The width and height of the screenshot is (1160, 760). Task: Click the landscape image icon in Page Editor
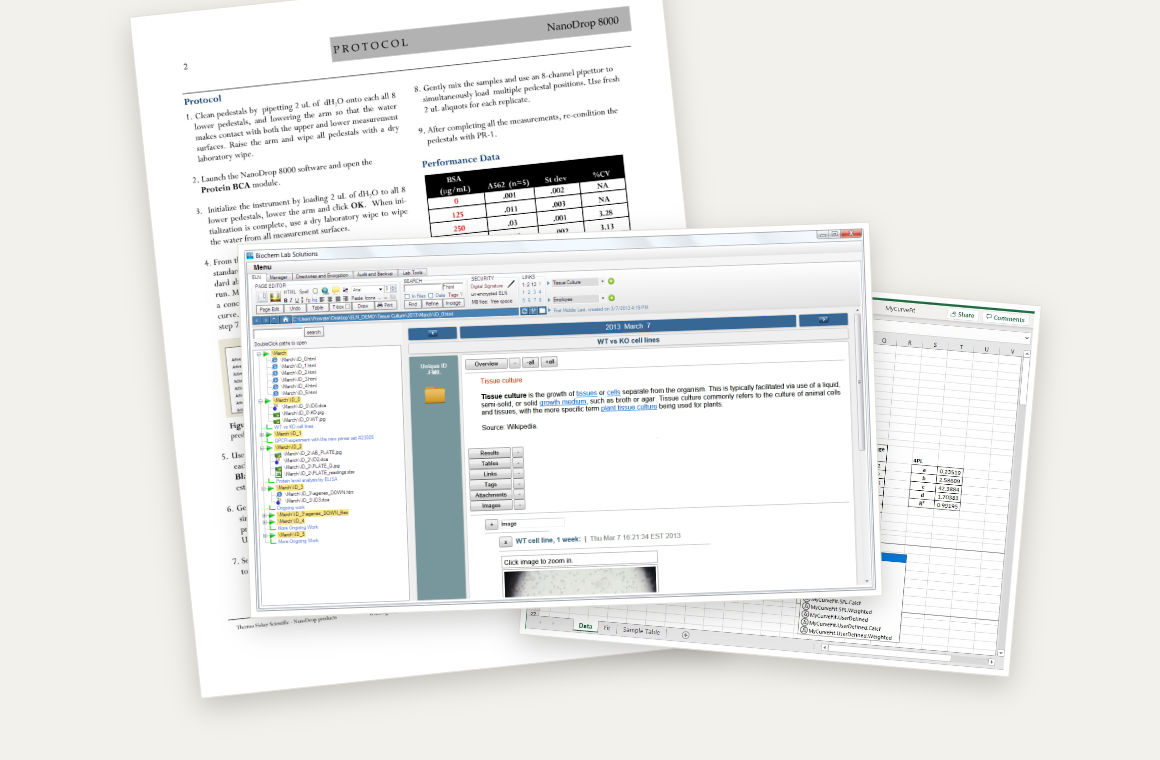click(275, 296)
